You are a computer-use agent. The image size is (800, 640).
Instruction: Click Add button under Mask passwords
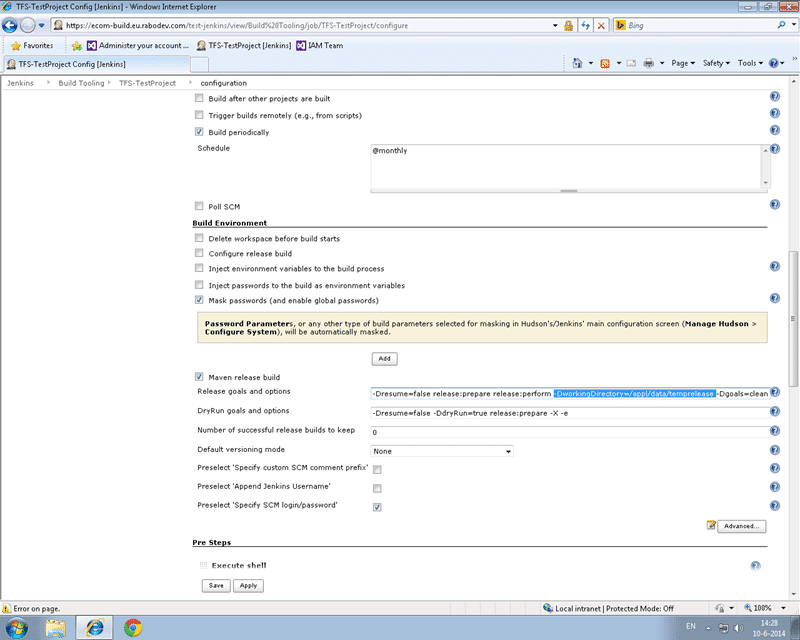click(385, 359)
